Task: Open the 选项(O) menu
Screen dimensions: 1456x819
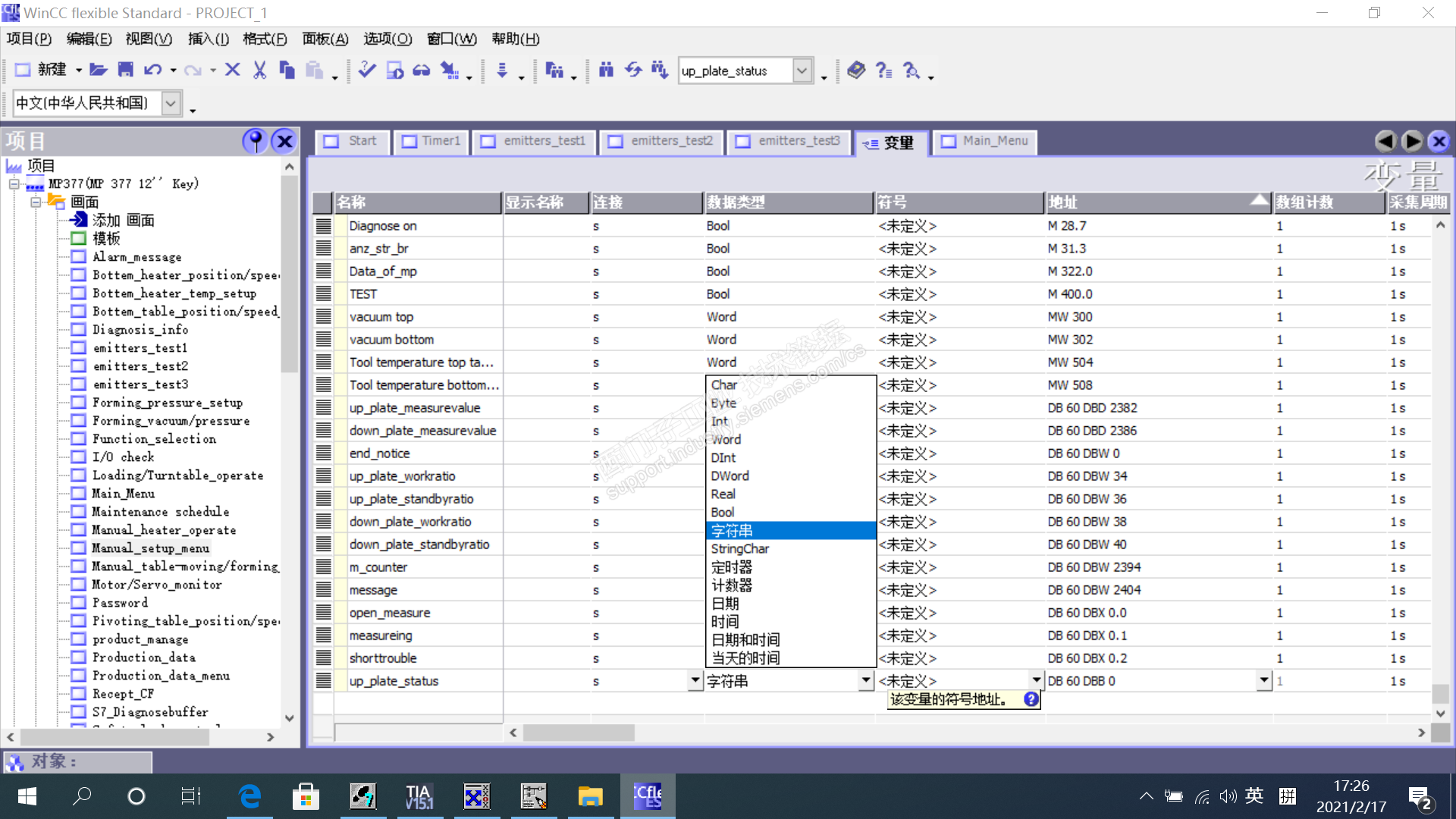Action: point(388,39)
